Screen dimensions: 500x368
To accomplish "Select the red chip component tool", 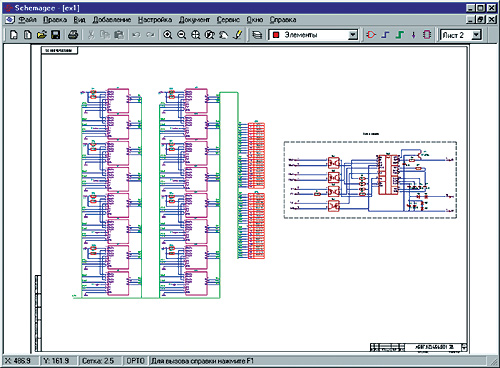I will point(427,35).
